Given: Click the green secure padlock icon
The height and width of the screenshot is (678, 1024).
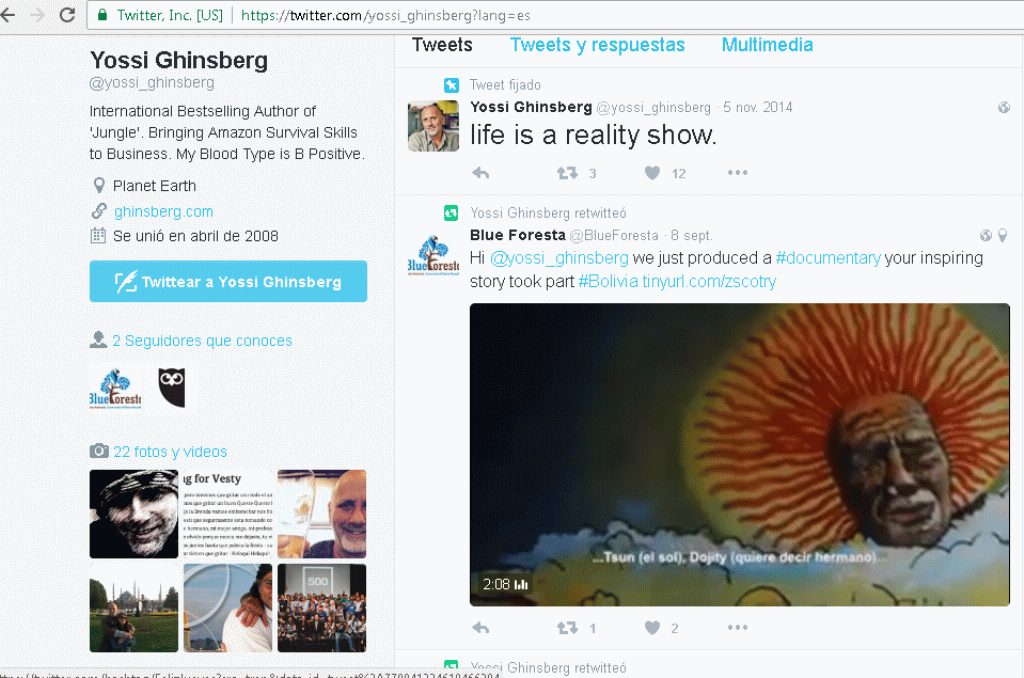Looking at the screenshot, I should click(x=102, y=15).
